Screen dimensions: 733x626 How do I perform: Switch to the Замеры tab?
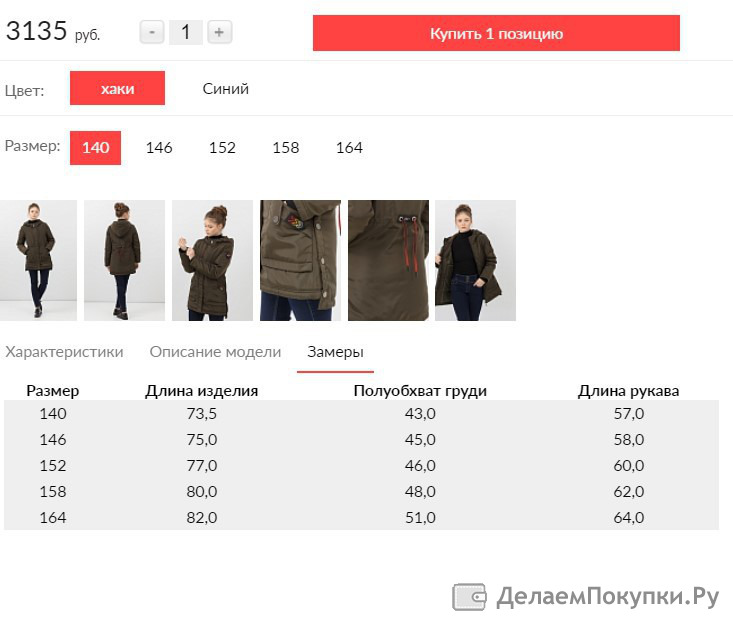pos(335,352)
